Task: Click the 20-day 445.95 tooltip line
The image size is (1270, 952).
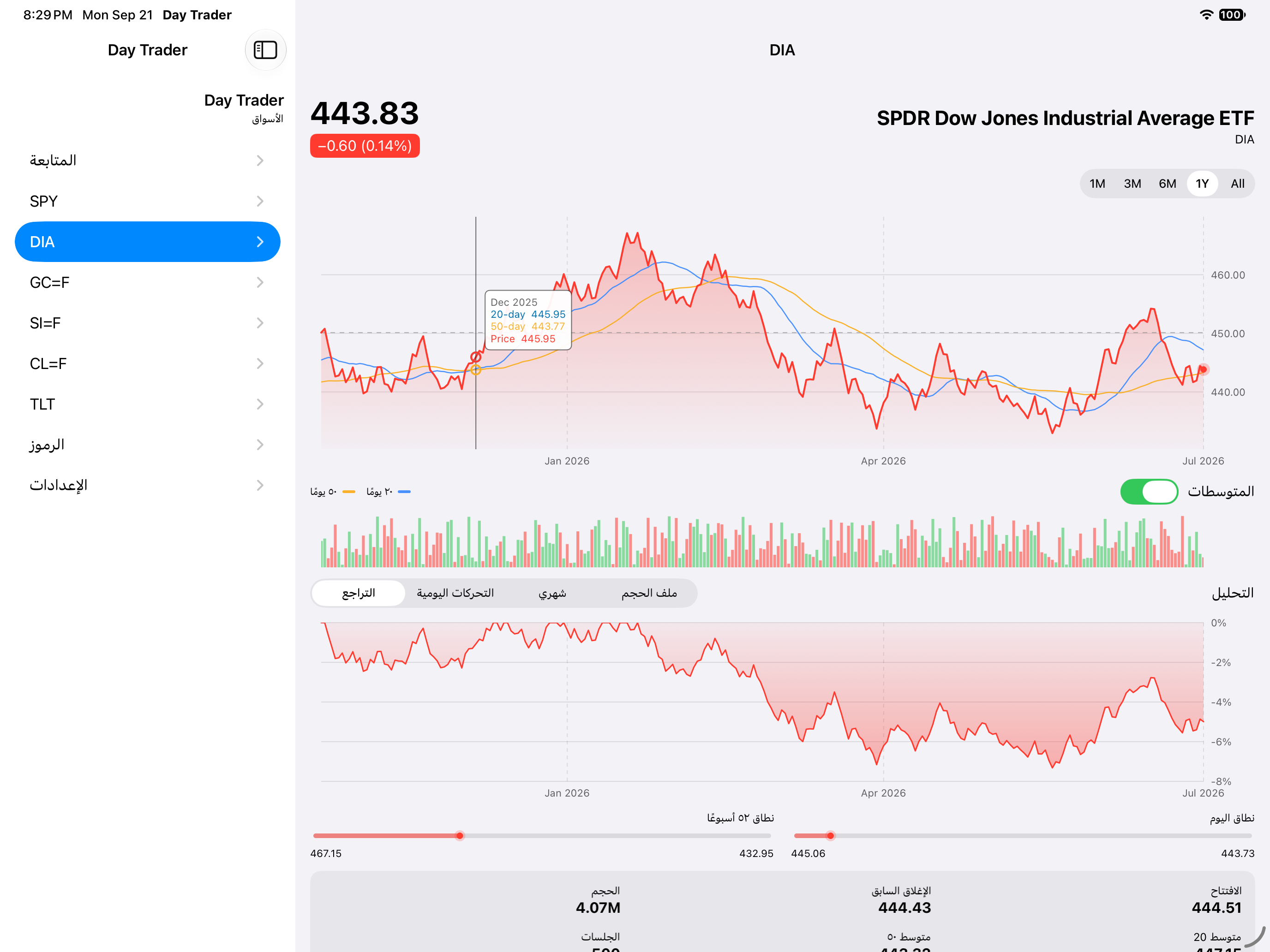Action: [527, 315]
